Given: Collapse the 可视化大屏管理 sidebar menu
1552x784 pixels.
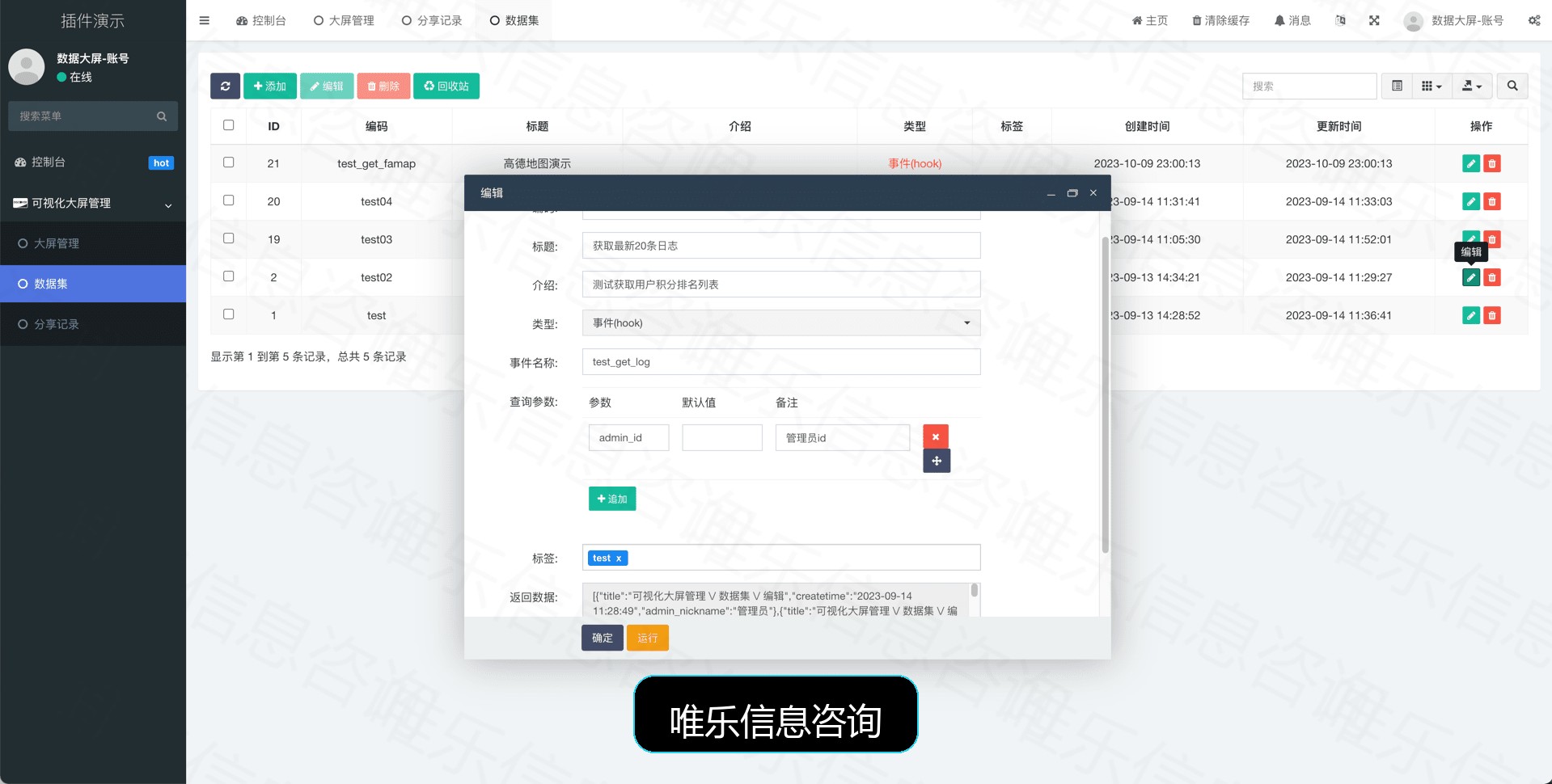Looking at the screenshot, I should click(x=93, y=203).
